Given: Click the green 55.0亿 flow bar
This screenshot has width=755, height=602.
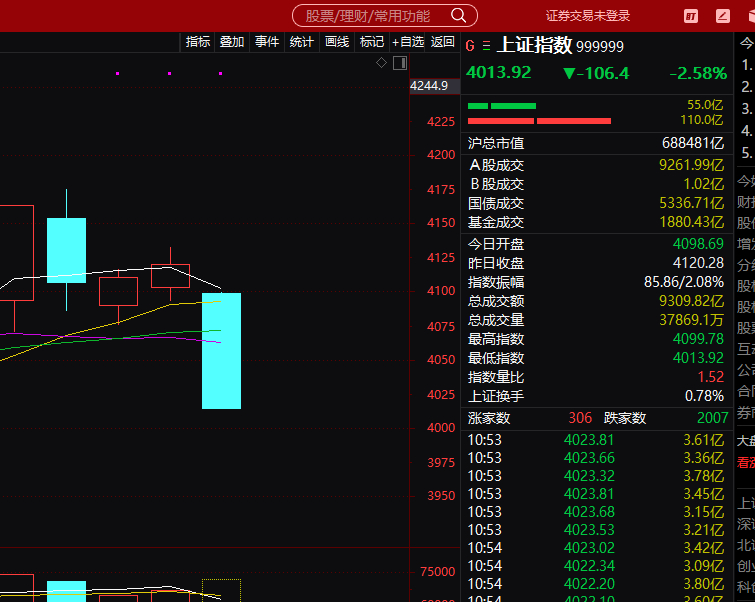Looking at the screenshot, I should pos(502,106).
